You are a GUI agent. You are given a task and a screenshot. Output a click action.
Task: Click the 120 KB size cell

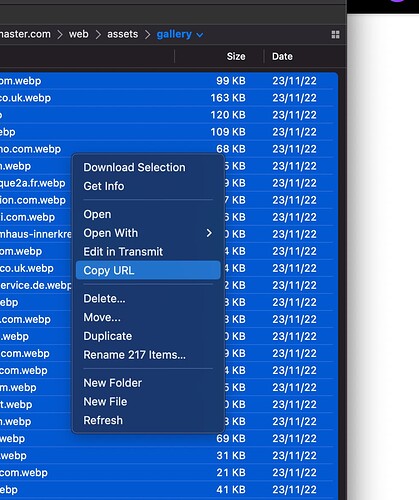228,115
